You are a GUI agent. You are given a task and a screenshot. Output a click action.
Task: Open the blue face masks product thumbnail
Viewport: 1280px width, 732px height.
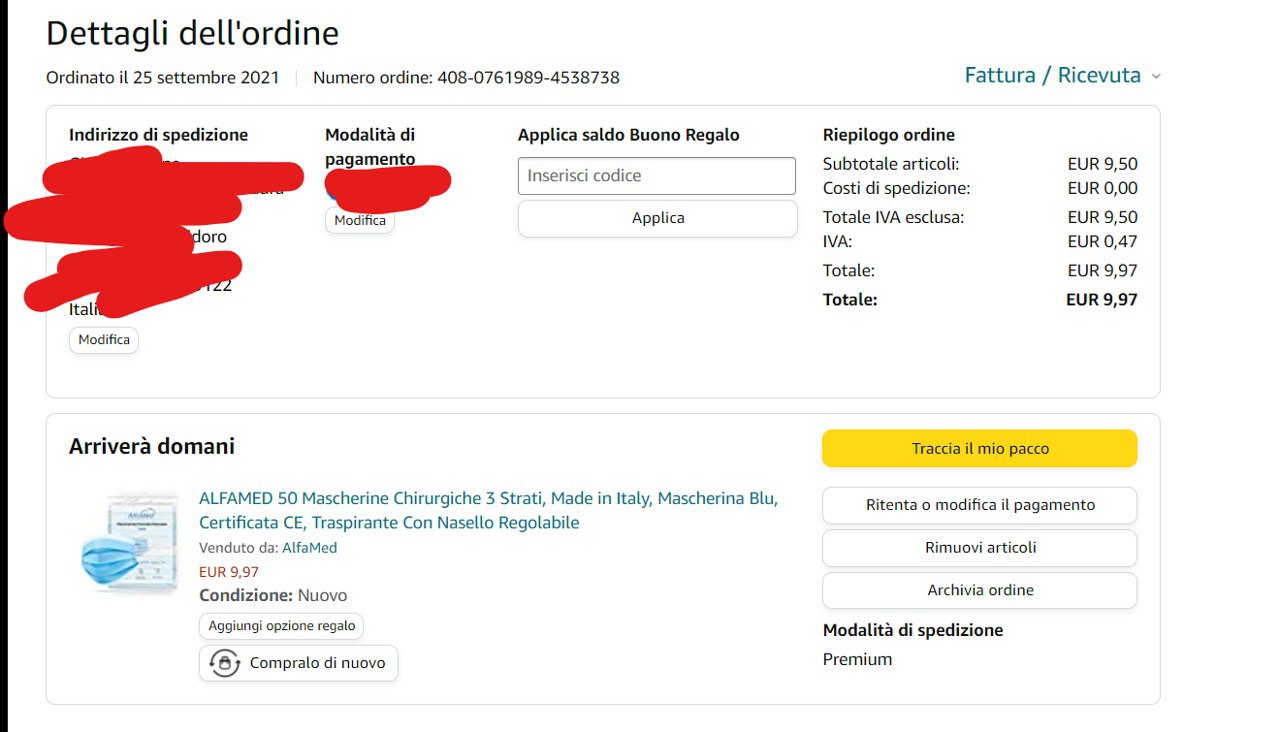tap(129, 542)
